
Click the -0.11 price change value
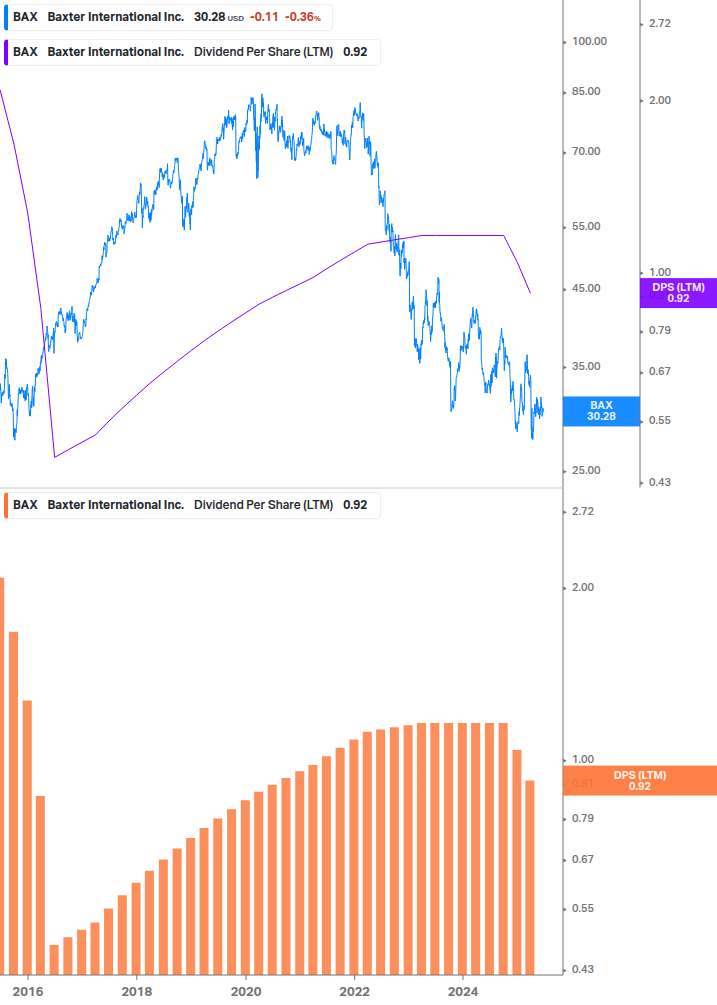pyautogui.click(x=265, y=17)
